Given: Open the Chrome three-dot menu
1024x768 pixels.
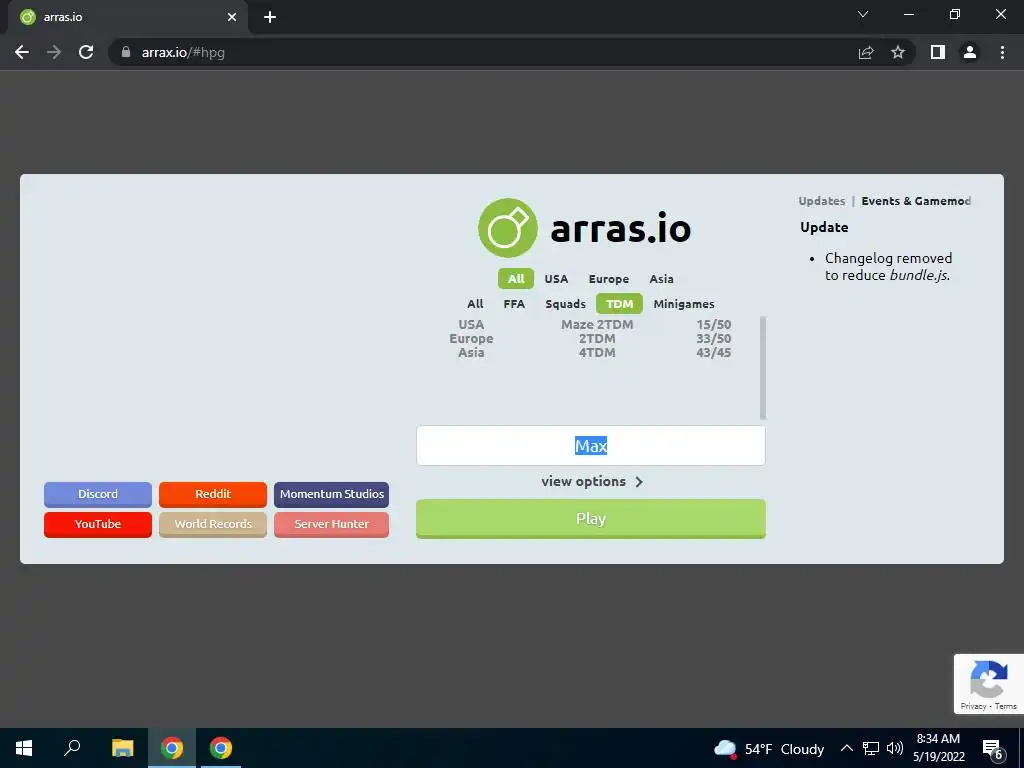Looking at the screenshot, I should (1002, 52).
